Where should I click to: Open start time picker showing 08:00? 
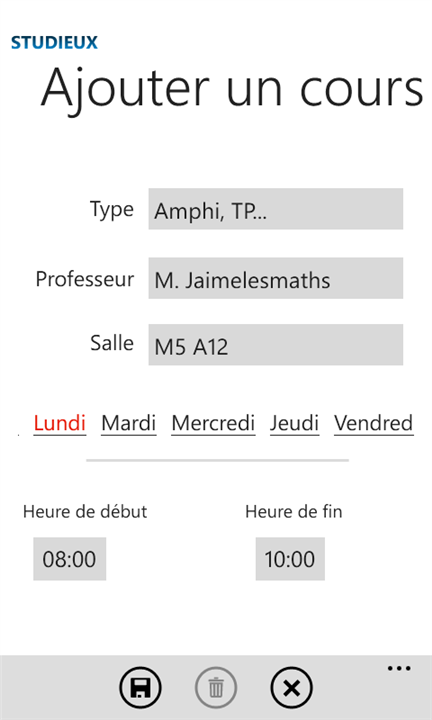click(69, 559)
